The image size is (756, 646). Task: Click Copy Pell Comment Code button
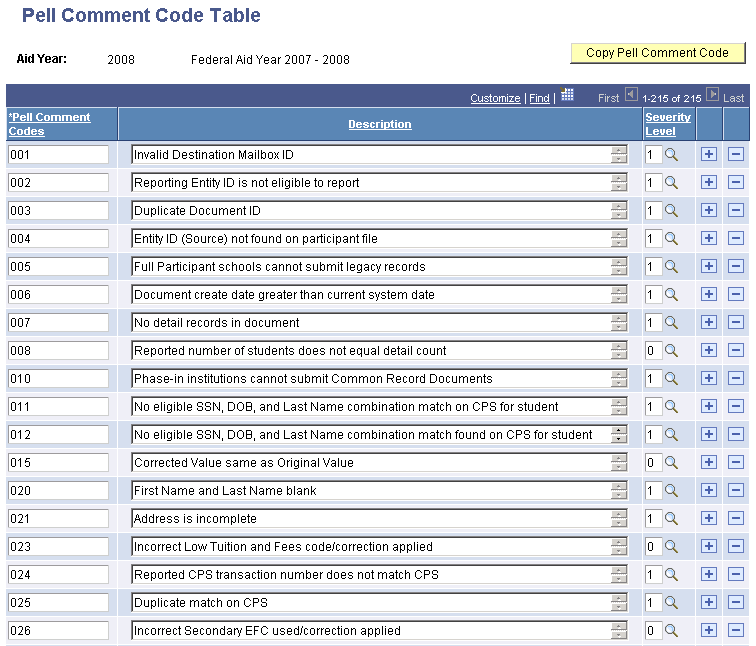(658, 53)
